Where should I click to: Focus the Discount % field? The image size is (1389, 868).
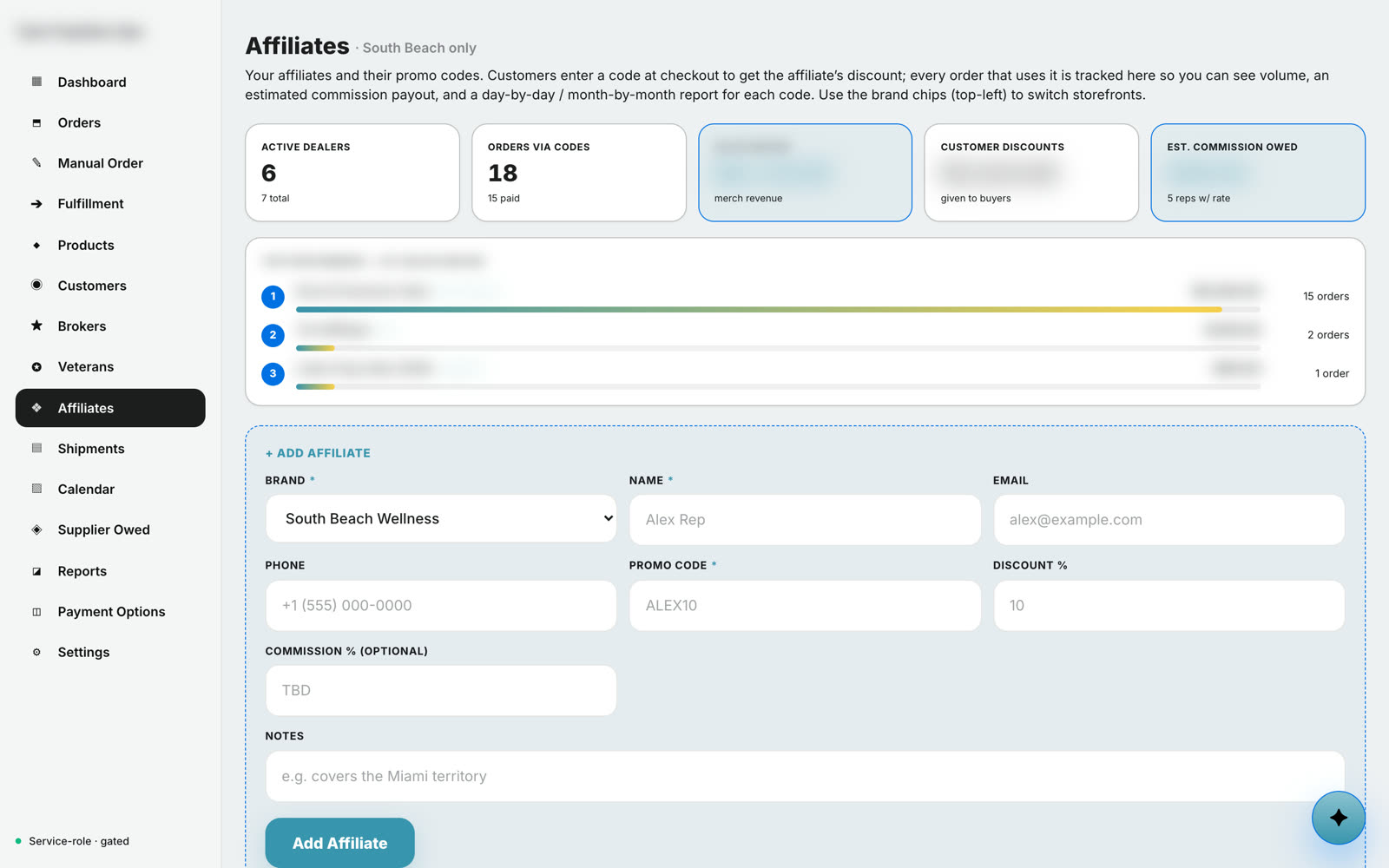pyautogui.click(x=1168, y=605)
